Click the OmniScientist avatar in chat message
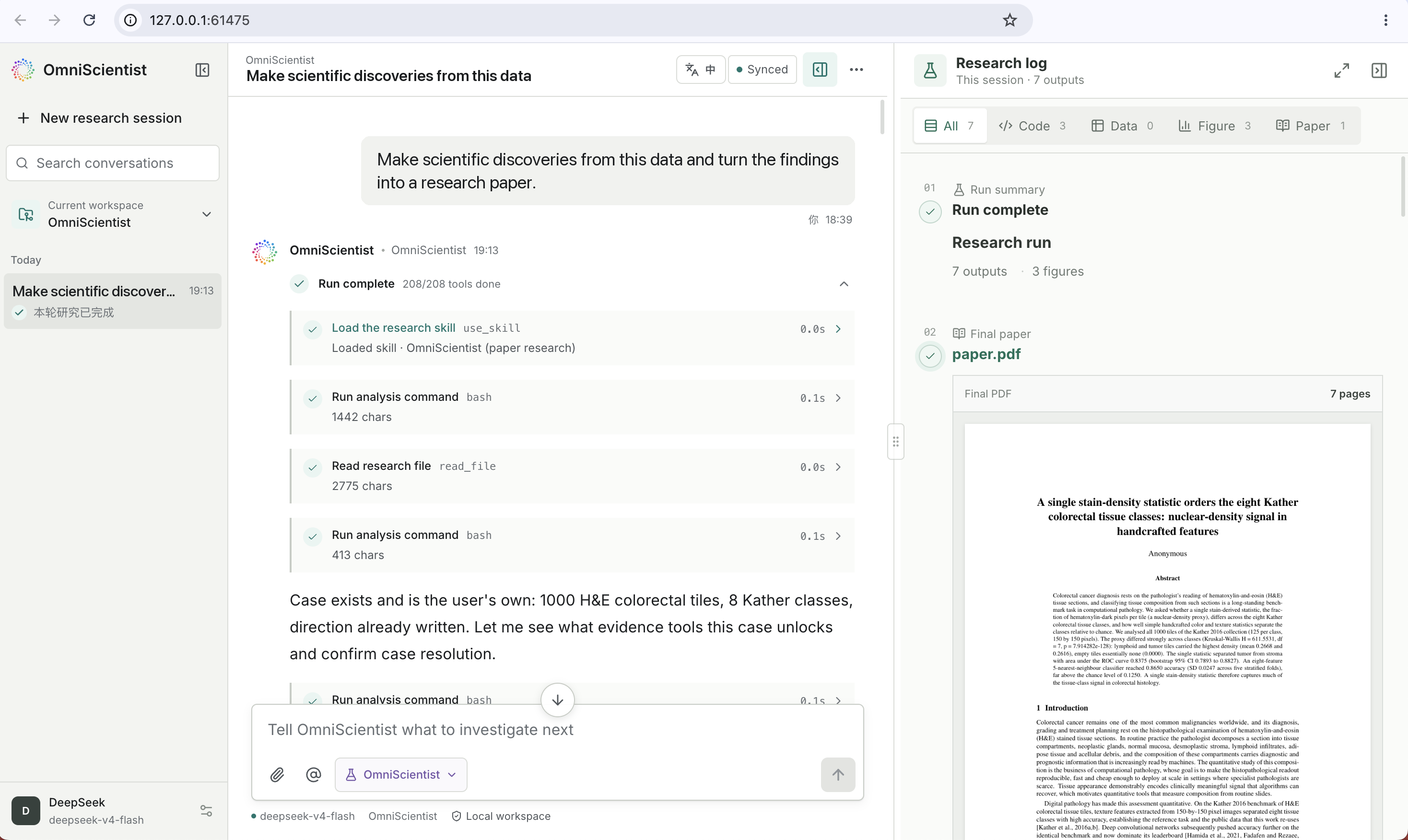This screenshot has width=1408, height=840. pos(264,252)
